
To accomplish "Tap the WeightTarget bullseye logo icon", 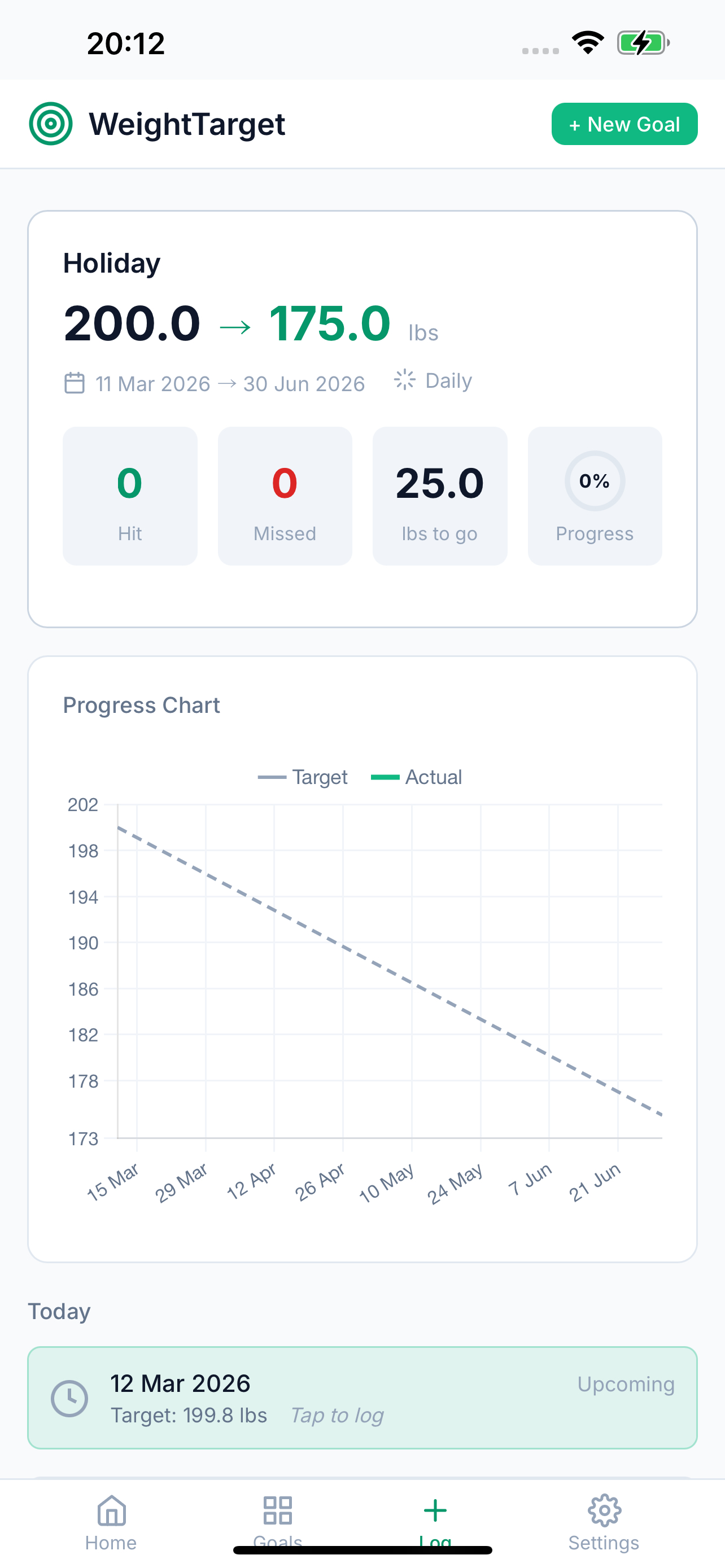I will [x=51, y=124].
